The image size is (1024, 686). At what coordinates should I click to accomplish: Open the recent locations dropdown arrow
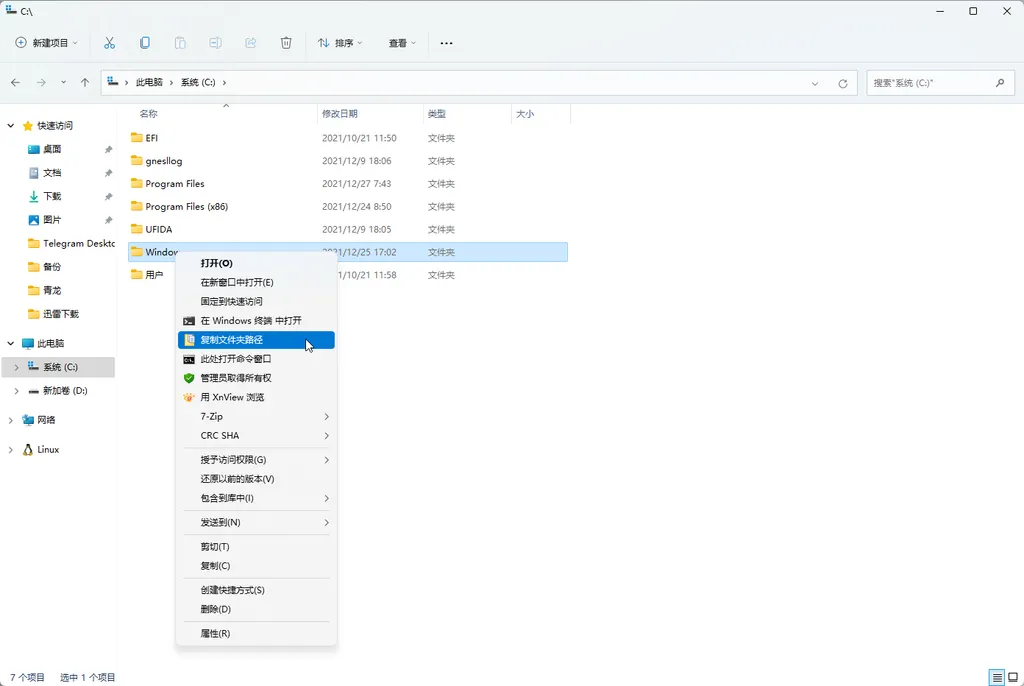(x=63, y=82)
